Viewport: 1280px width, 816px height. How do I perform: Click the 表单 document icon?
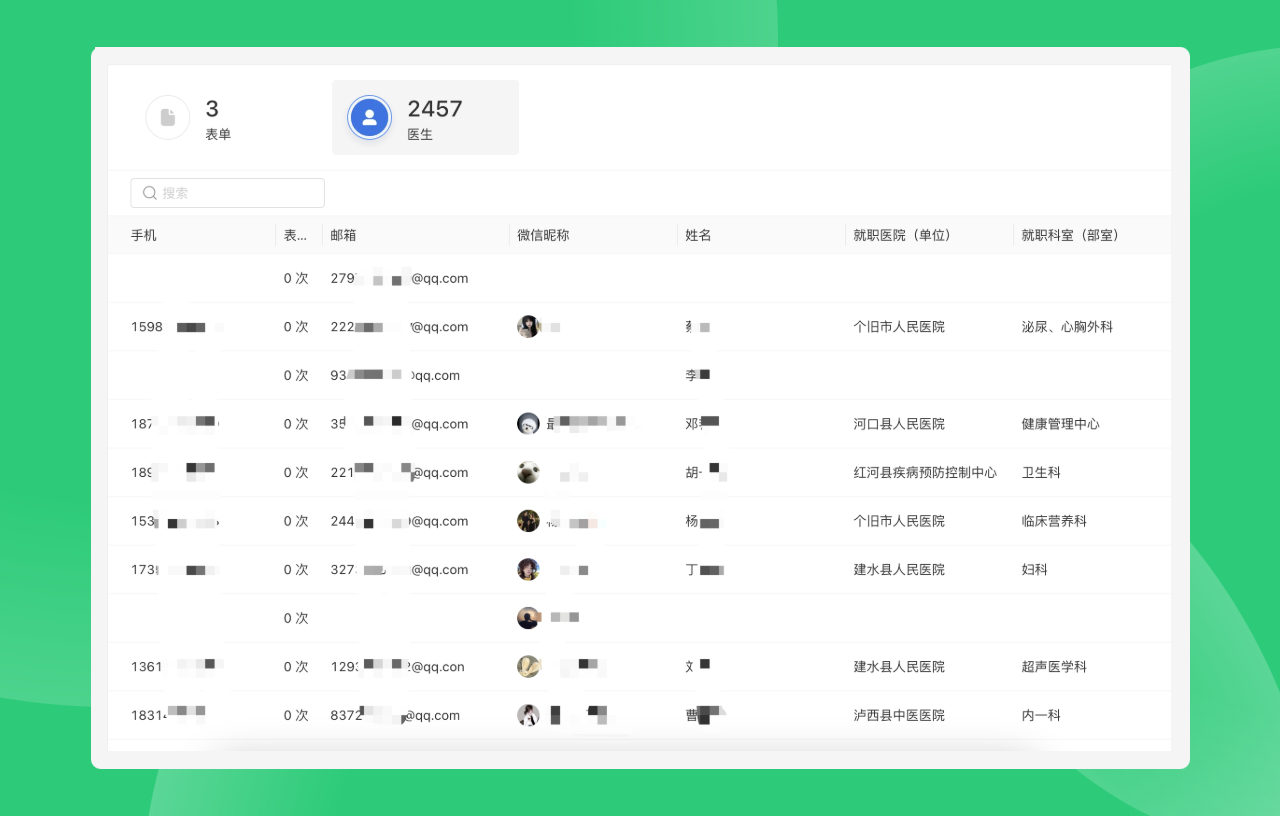click(168, 117)
